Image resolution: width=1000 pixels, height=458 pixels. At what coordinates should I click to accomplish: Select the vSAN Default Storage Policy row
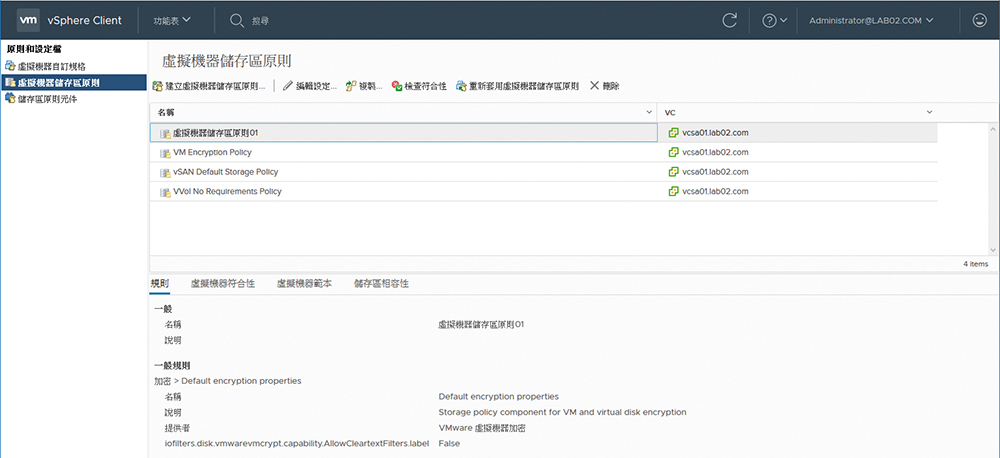click(543, 172)
